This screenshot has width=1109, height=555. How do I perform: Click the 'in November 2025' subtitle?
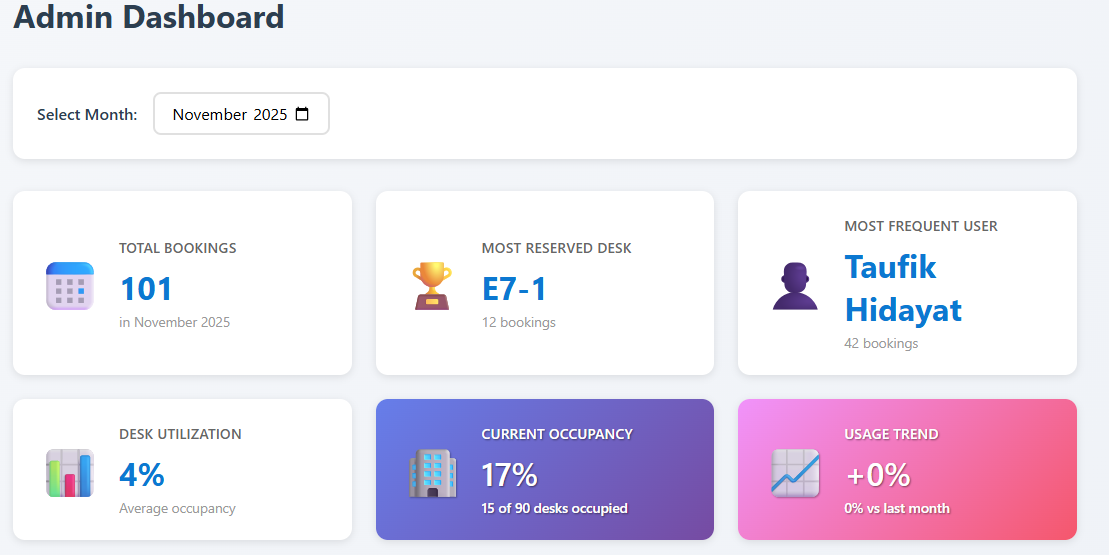(175, 322)
